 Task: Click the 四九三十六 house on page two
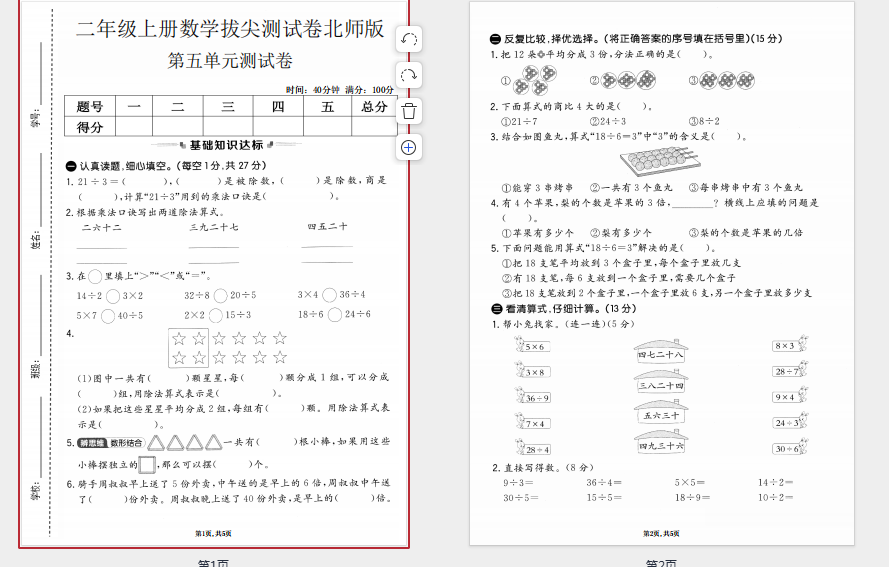[x=661, y=443]
